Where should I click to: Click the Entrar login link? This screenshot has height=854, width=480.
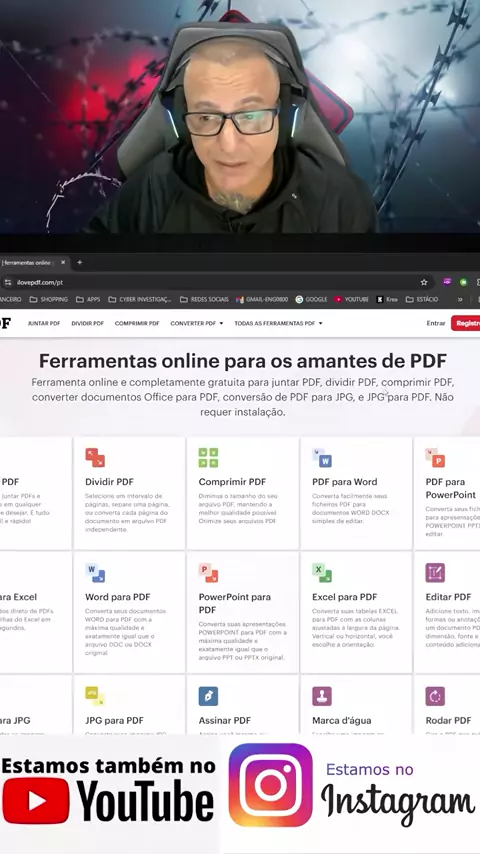tap(436, 324)
